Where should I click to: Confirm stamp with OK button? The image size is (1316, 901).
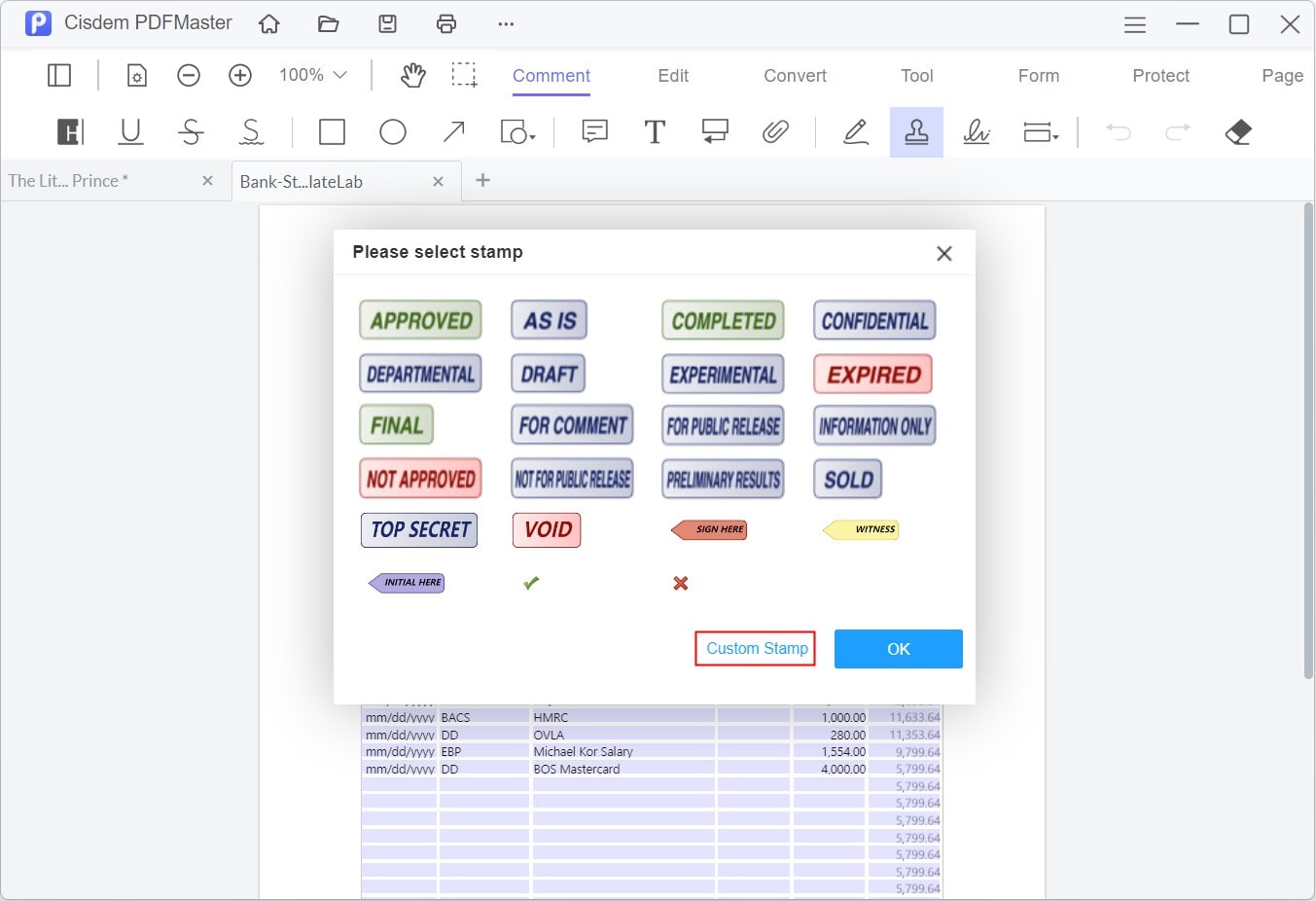pos(898,649)
